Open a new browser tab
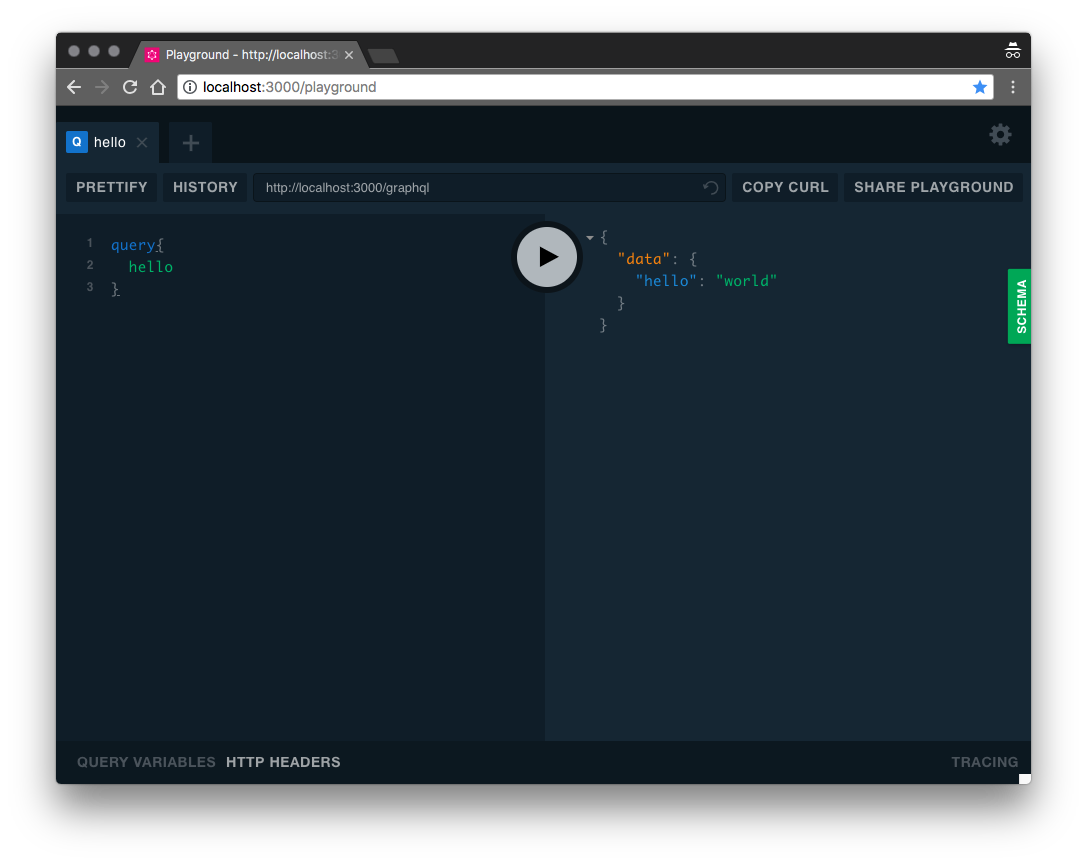 [383, 56]
